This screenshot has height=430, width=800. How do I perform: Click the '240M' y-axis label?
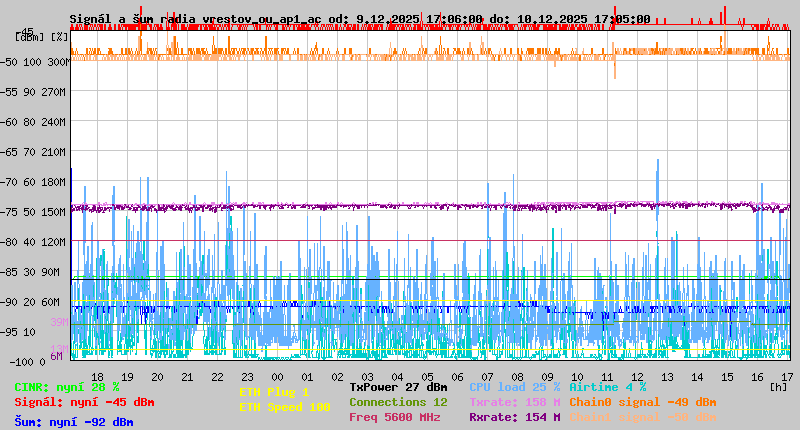[x=54, y=122]
